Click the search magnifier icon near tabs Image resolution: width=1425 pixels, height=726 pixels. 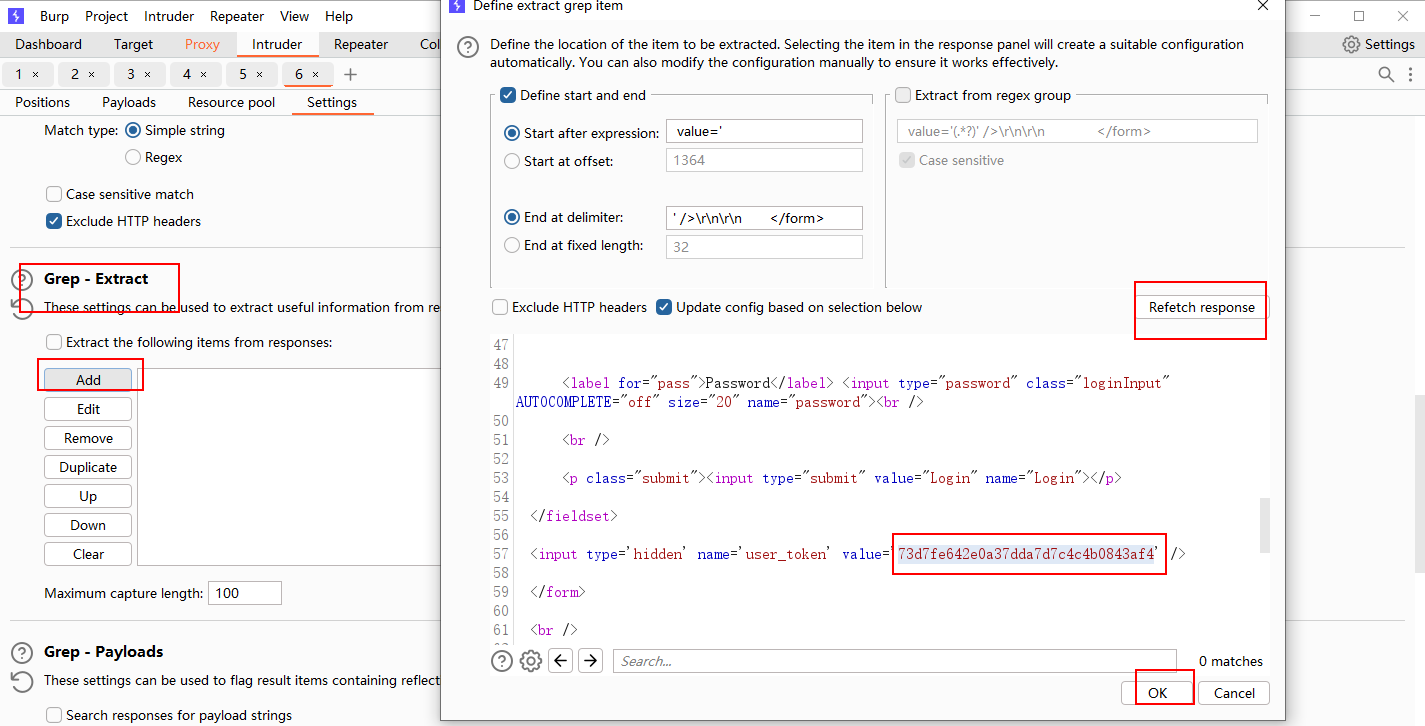click(1386, 75)
